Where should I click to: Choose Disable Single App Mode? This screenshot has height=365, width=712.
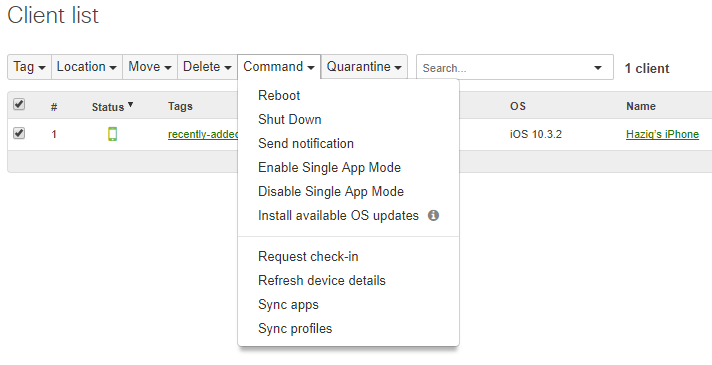[x=331, y=192]
